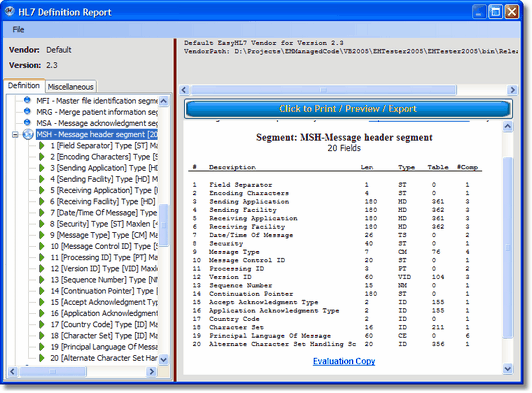Image resolution: width=532 pixels, height=393 pixels.
Task: Select MSA - Message acknowledgment tree item
Action: click(x=97, y=123)
